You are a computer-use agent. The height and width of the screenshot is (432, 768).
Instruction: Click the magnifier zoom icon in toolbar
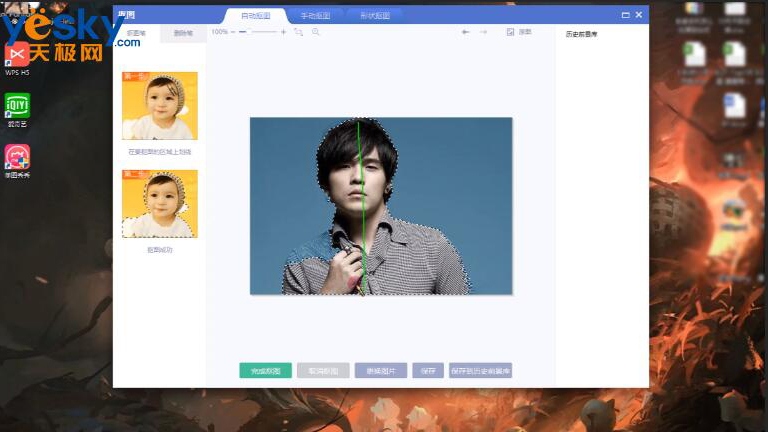point(315,32)
